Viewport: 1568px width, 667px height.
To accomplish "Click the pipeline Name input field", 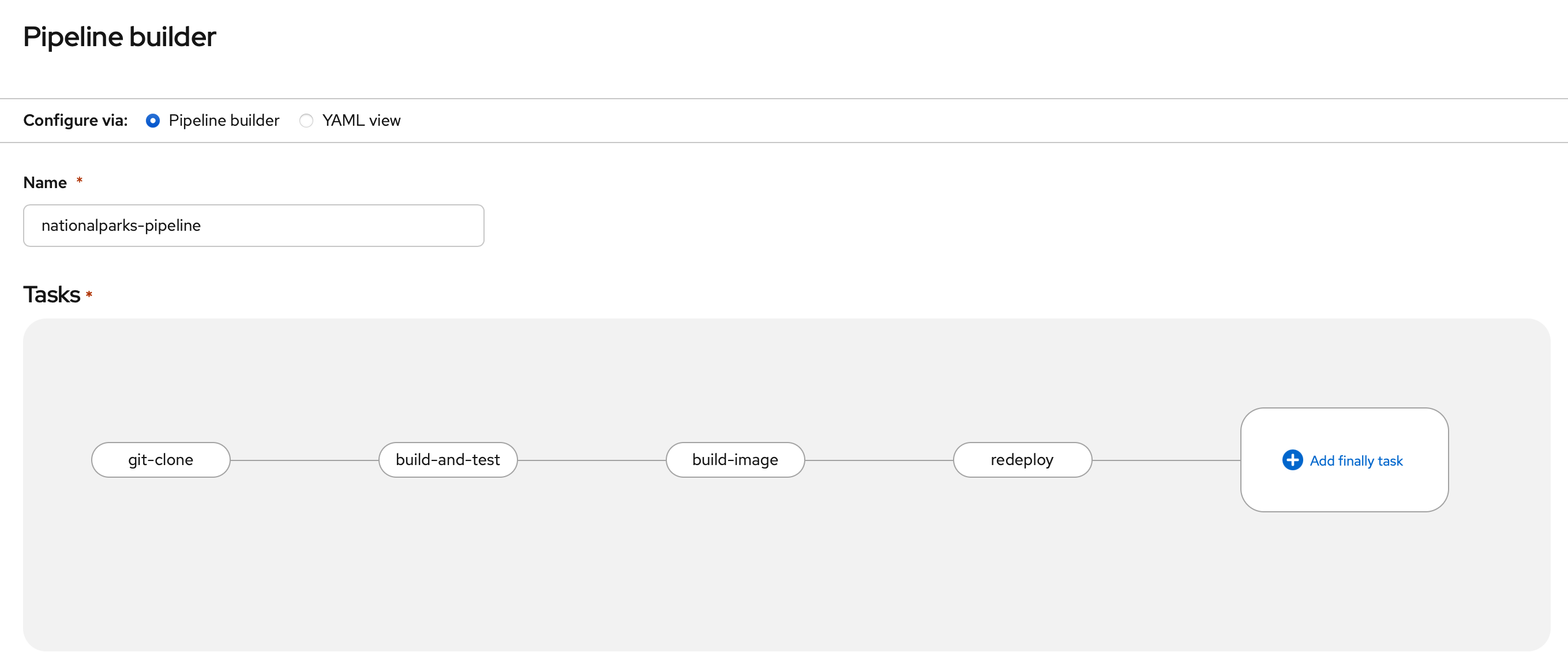I will (x=253, y=226).
